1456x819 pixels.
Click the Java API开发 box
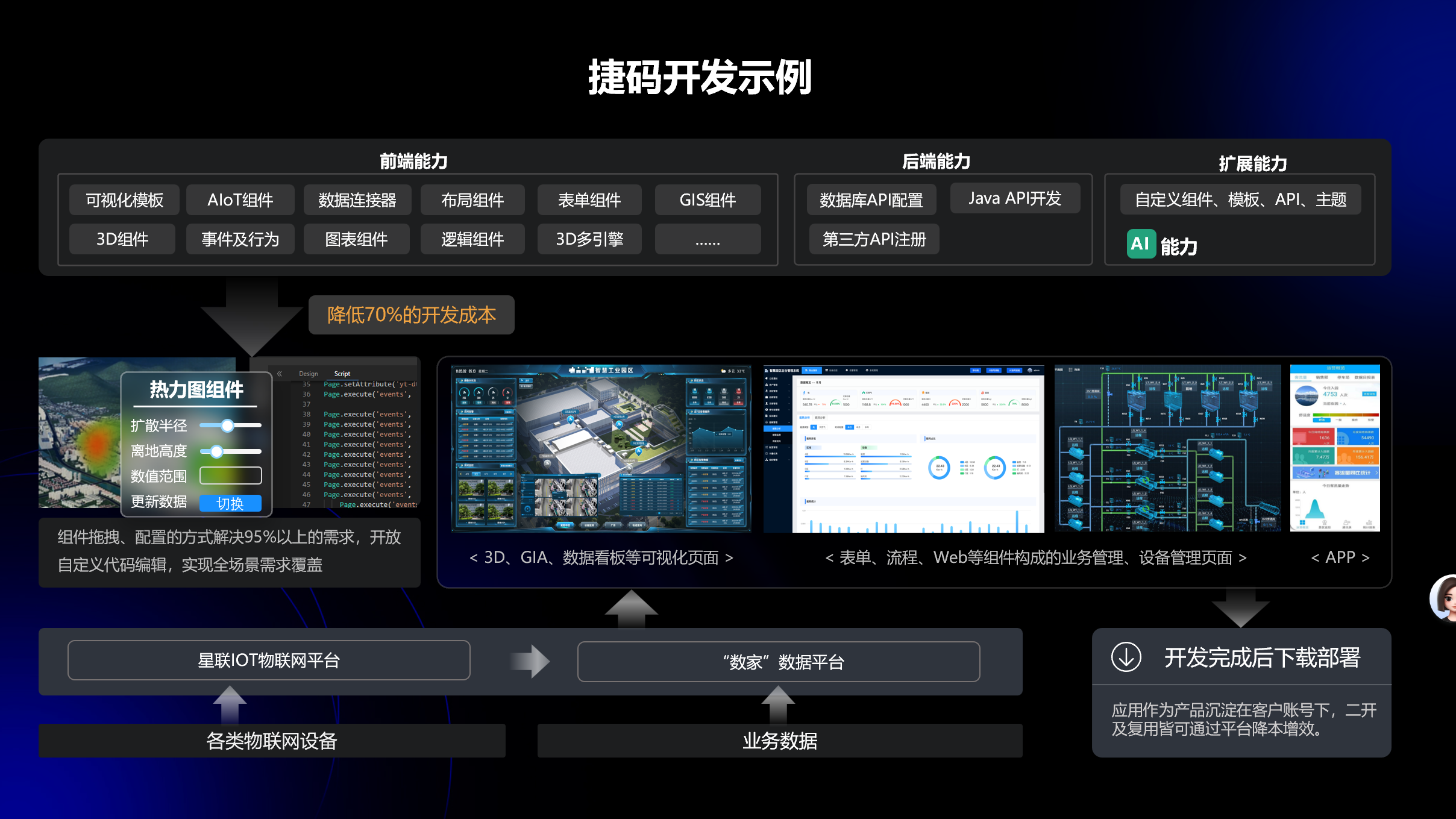click(x=1015, y=198)
